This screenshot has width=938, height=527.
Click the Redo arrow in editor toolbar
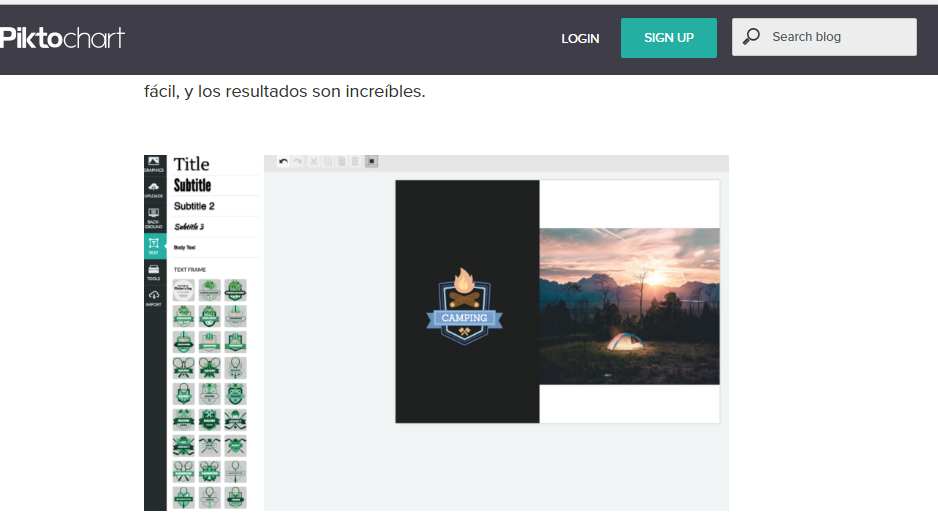[297, 162]
